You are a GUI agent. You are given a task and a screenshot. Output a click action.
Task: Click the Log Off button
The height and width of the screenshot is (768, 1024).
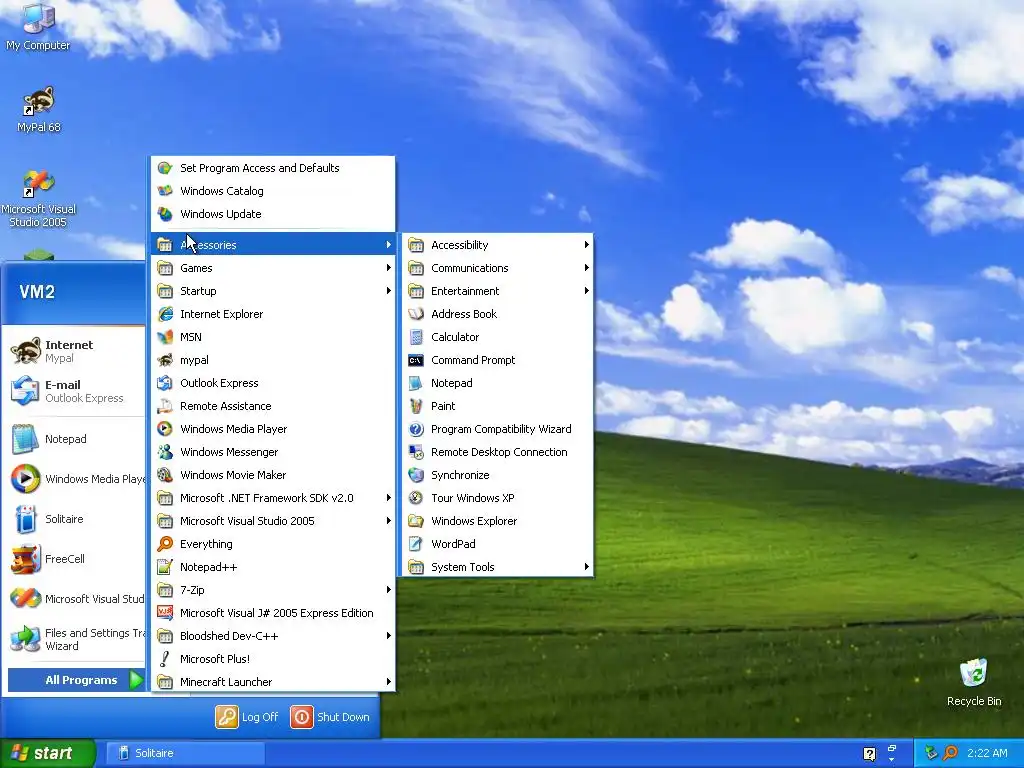tap(248, 717)
